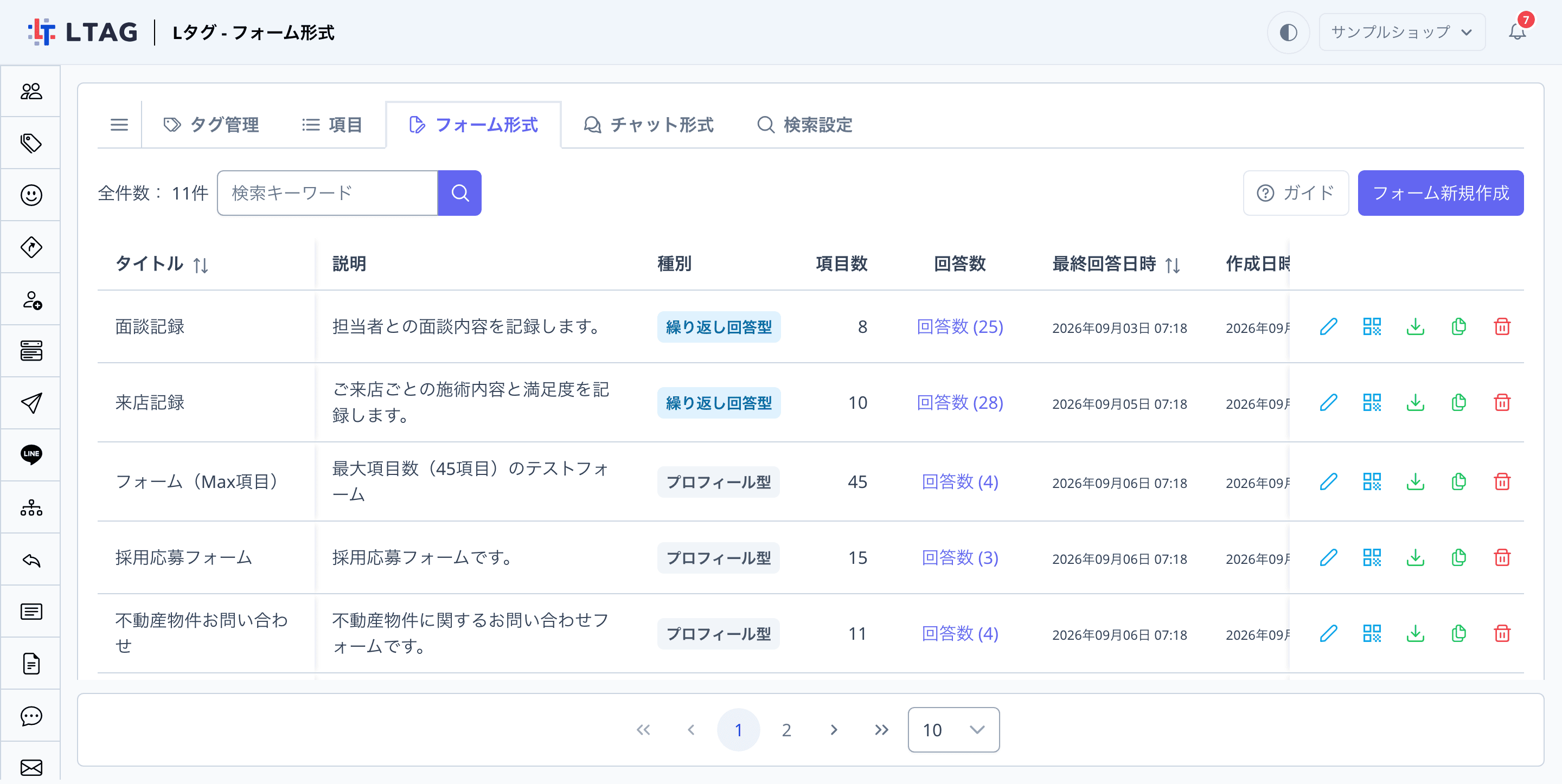
Task: Open the friends list sidebar icon
Action: [x=31, y=91]
